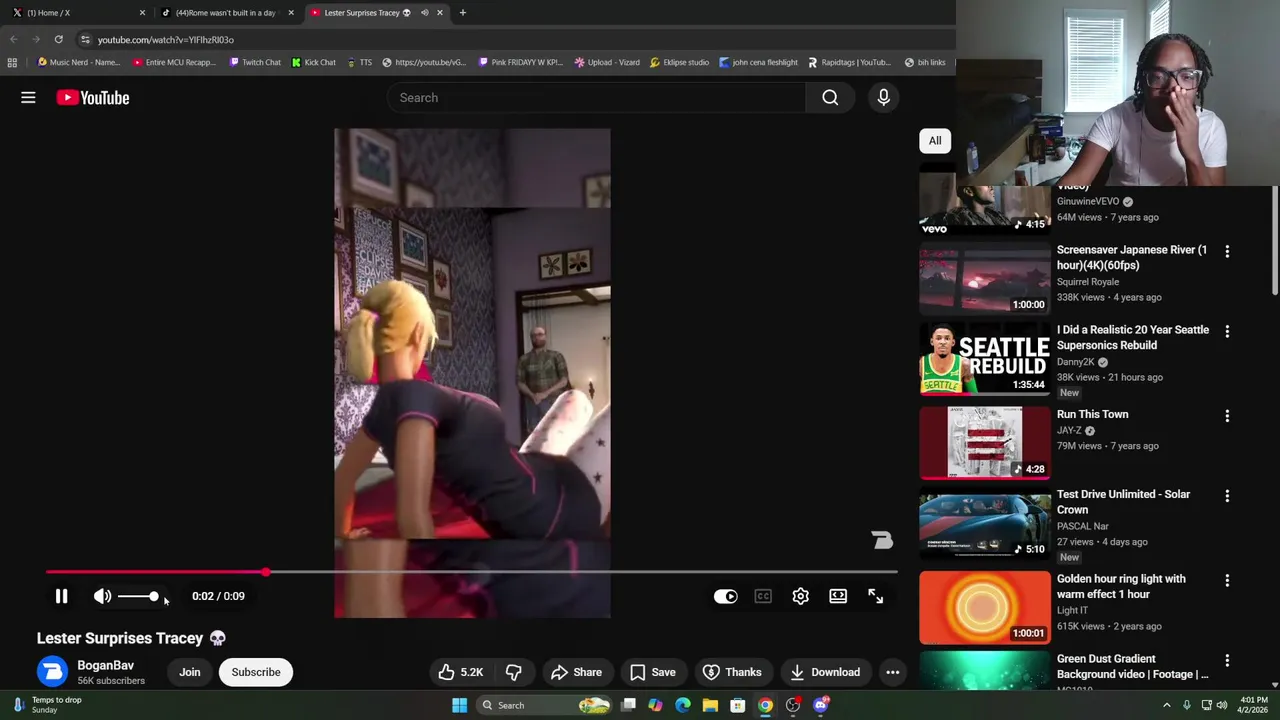The height and width of the screenshot is (720, 1280).
Task: Like the video (5.2K)
Action: click(x=460, y=672)
